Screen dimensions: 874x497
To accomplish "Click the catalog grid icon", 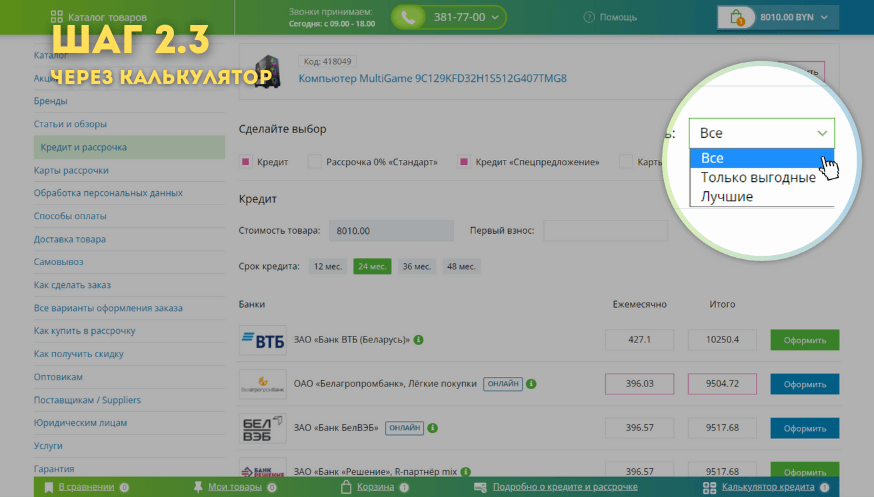I will (56, 17).
